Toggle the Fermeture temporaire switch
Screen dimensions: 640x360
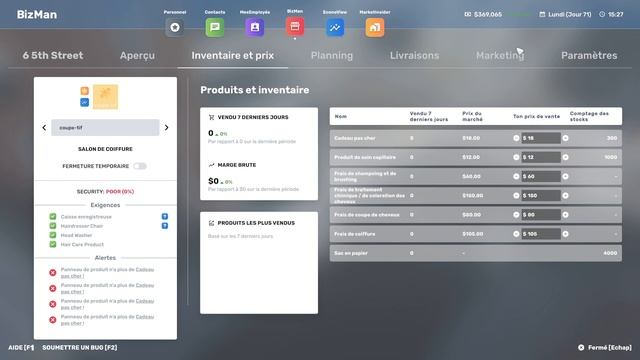pos(140,166)
